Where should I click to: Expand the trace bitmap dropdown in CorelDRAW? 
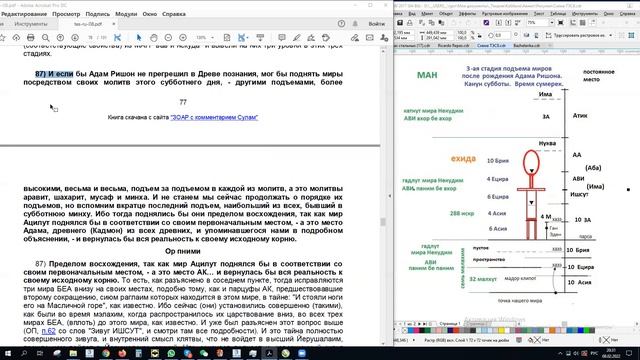coord(611,36)
